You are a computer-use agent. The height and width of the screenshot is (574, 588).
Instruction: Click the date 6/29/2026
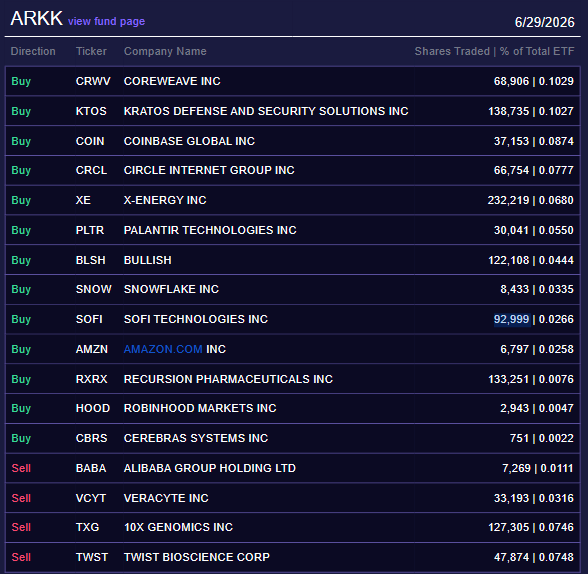[x=544, y=22]
